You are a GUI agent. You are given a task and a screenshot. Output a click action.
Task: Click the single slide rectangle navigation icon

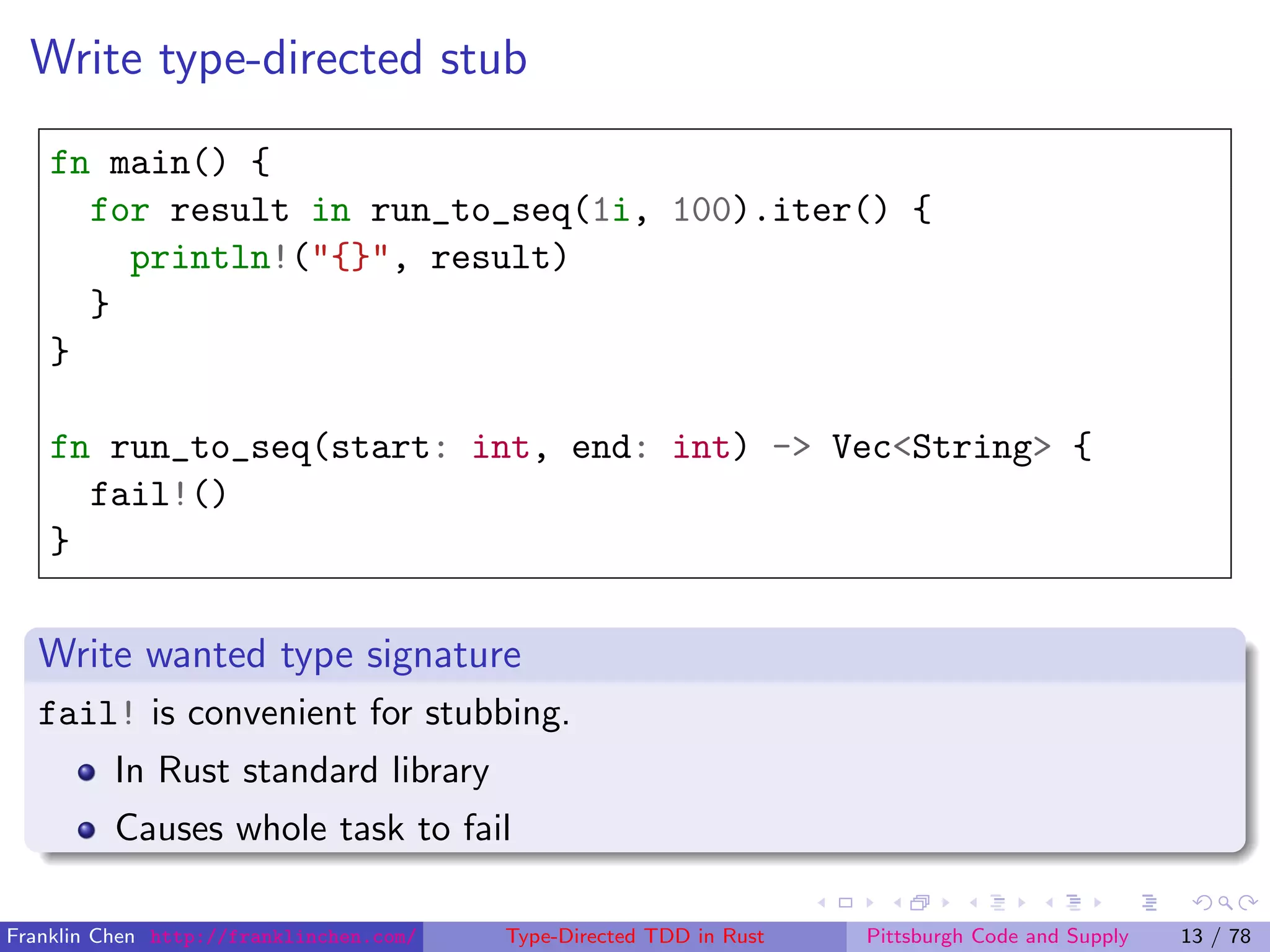point(845,903)
